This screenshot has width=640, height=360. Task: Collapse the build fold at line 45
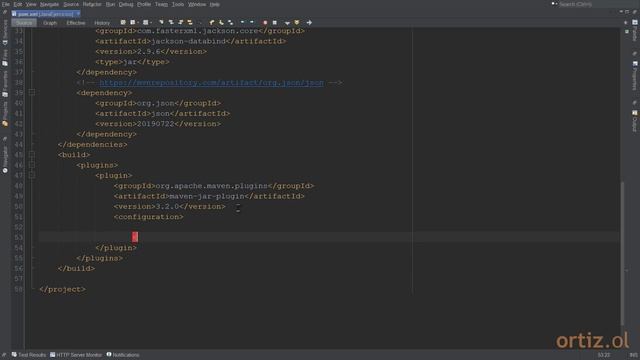(32, 155)
